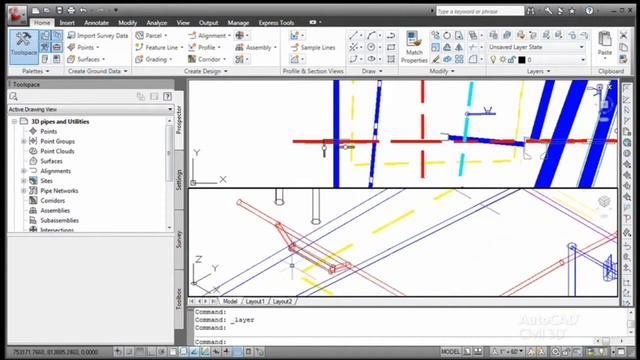Image resolution: width=640 pixels, height=360 pixels.
Task: Open the Analyze ribbon tab
Action: pyautogui.click(x=157, y=22)
